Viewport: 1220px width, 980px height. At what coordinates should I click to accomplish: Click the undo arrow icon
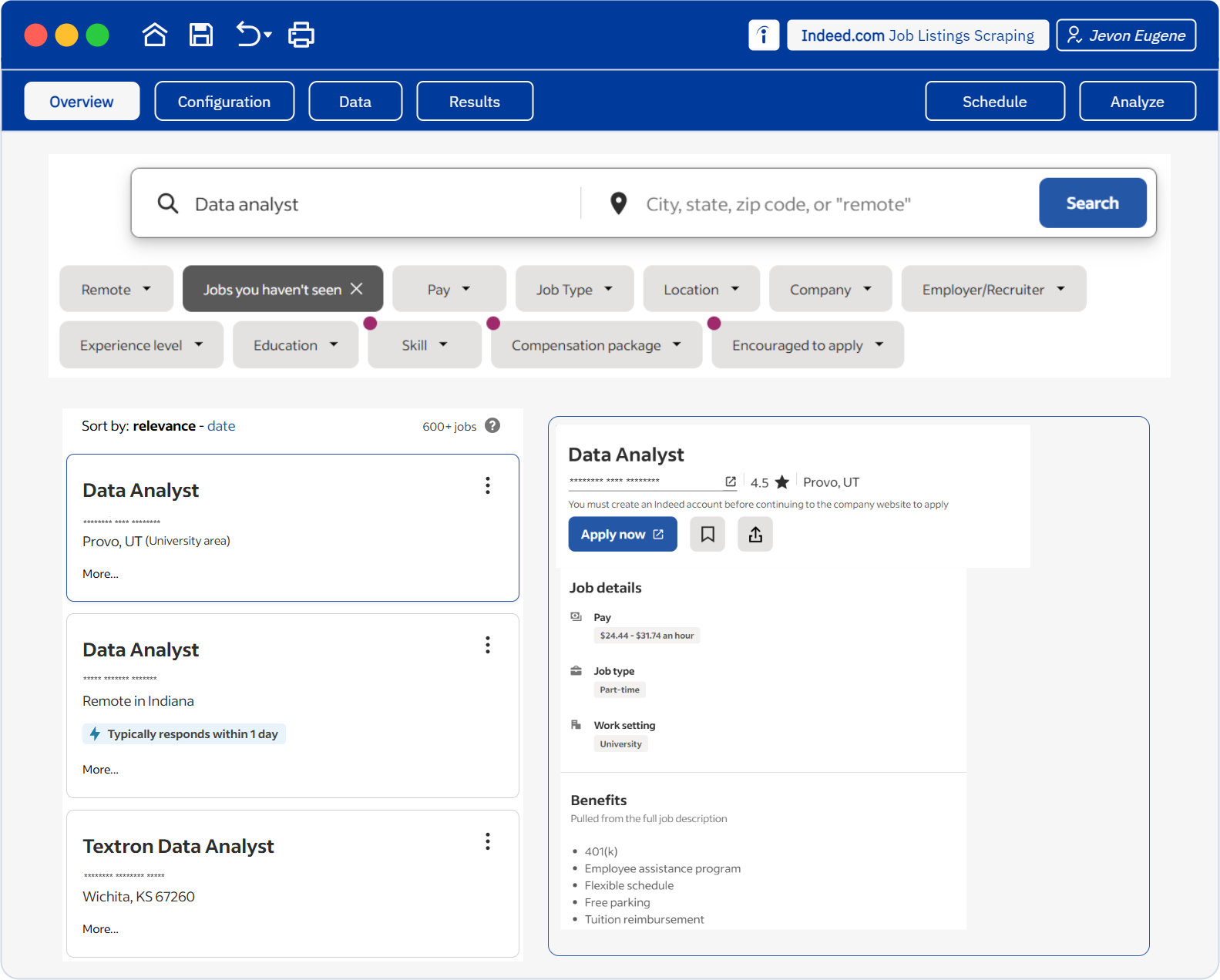pos(248,35)
